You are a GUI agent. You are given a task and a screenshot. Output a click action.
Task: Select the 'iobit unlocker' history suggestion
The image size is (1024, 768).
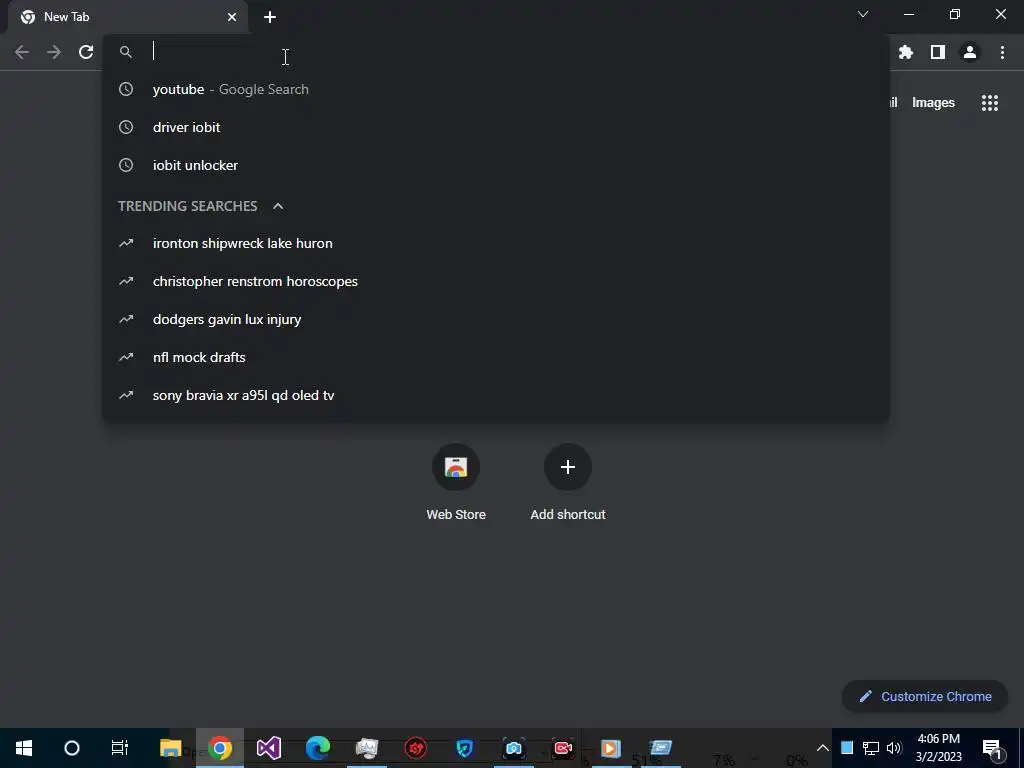tap(496, 165)
